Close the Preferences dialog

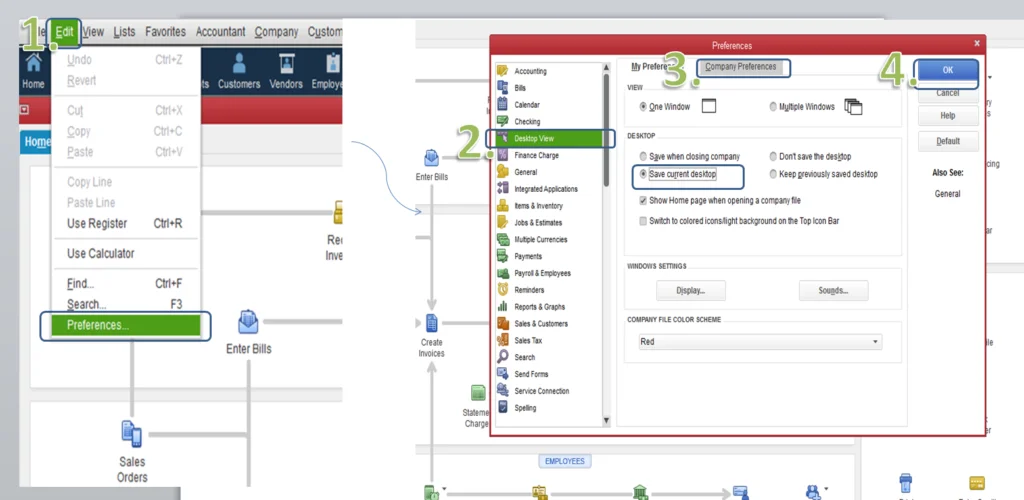point(977,44)
